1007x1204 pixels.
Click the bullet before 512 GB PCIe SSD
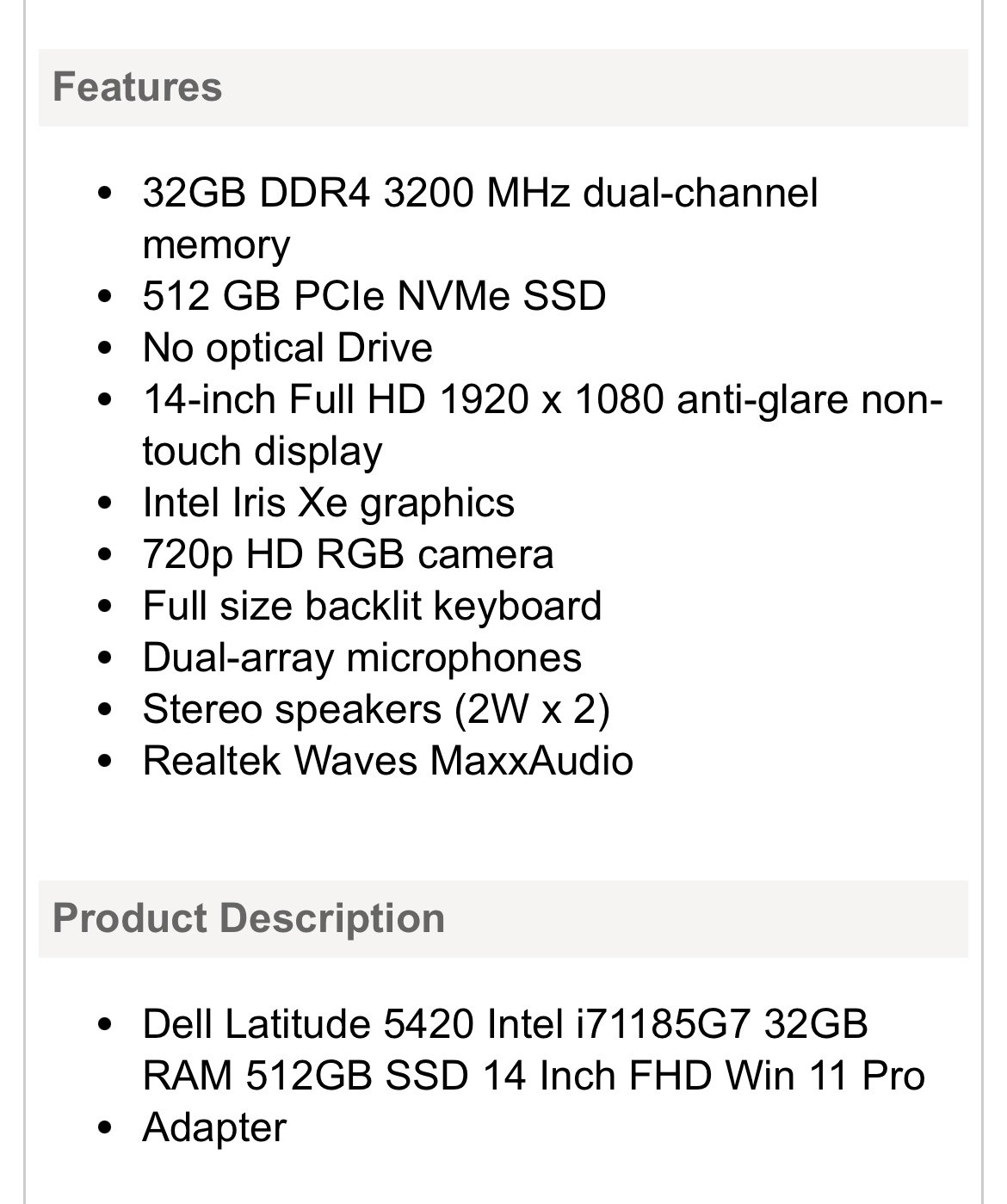[106, 298]
